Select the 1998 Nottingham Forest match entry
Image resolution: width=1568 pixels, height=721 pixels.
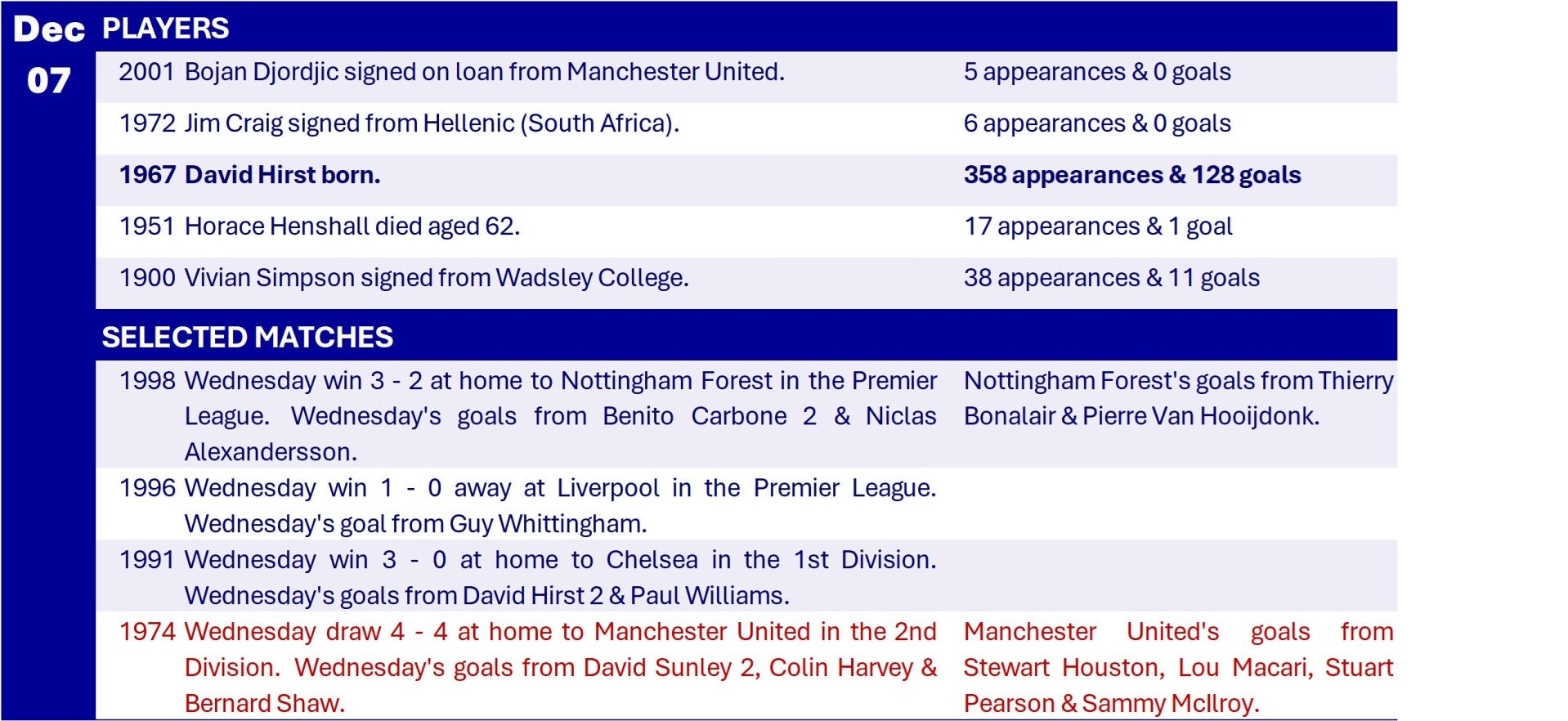527,415
